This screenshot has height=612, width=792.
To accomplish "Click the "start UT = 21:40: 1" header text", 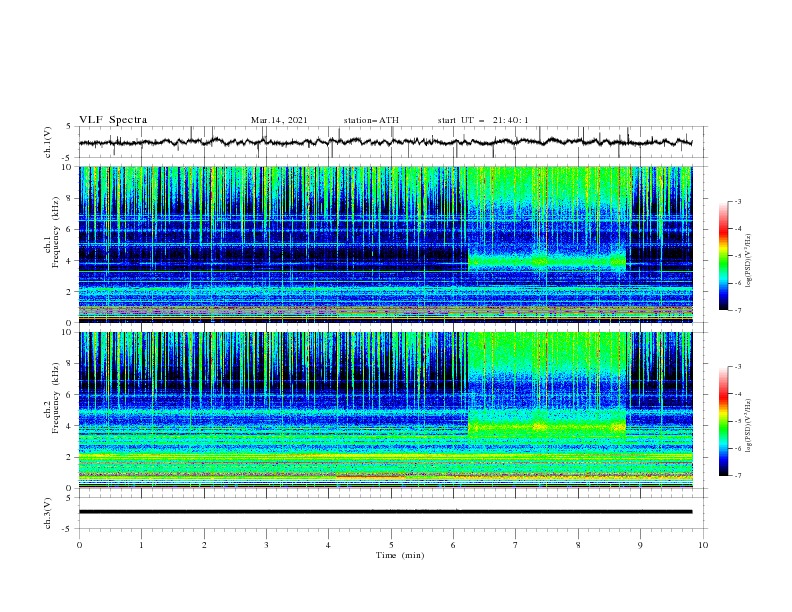I will point(483,120).
